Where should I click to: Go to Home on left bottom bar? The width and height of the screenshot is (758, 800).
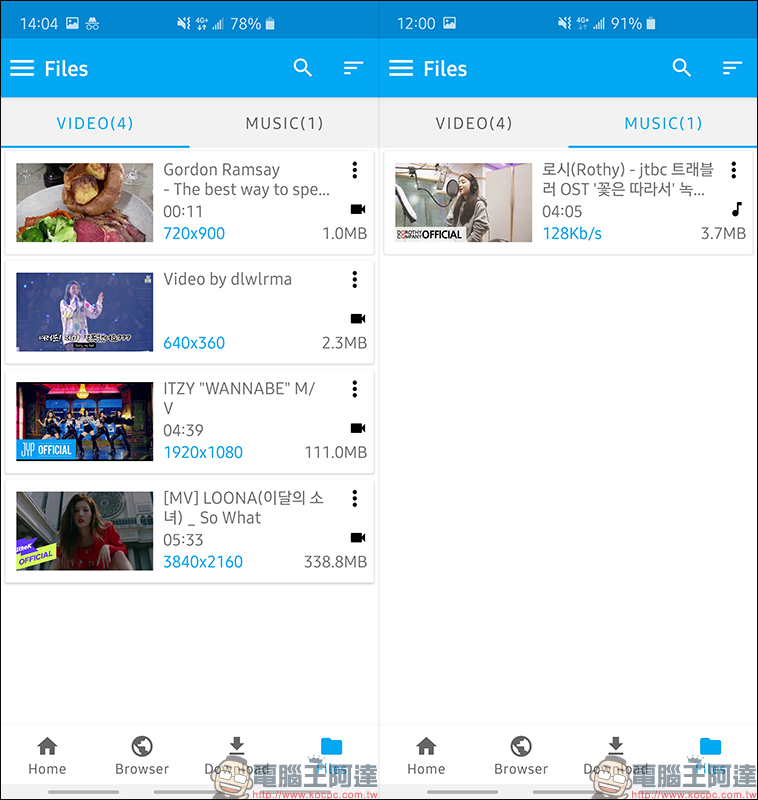(x=47, y=756)
